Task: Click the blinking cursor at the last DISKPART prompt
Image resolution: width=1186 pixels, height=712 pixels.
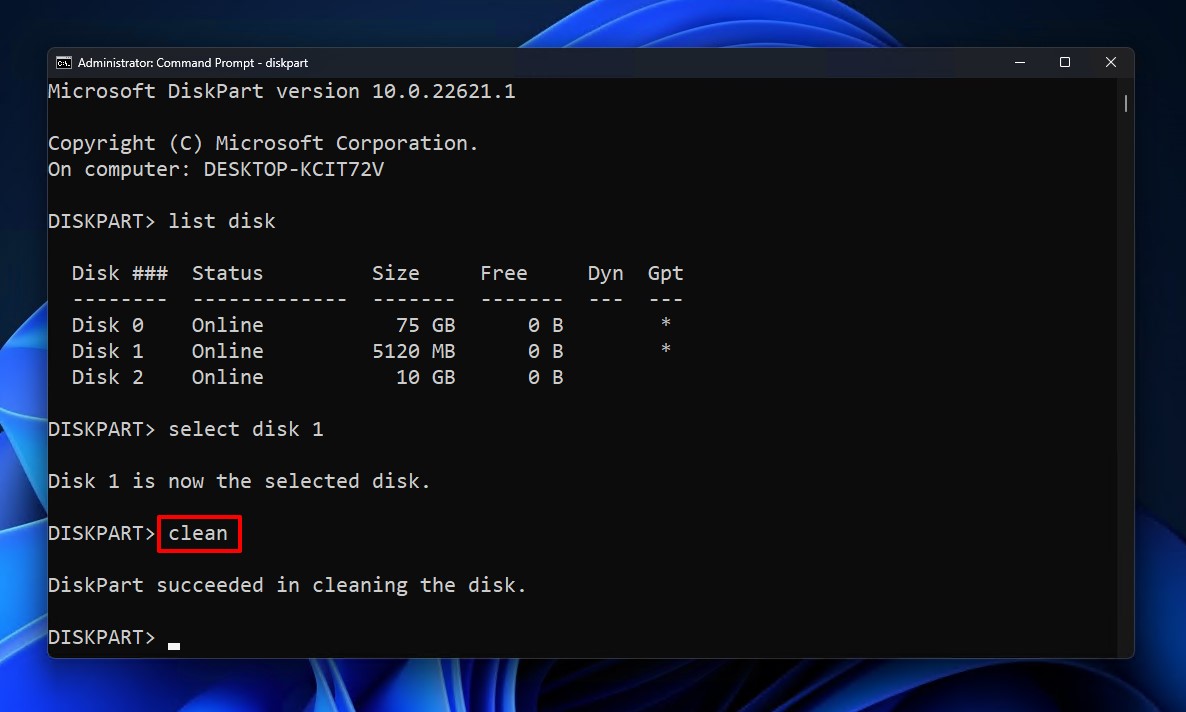Action: pyautogui.click(x=174, y=645)
